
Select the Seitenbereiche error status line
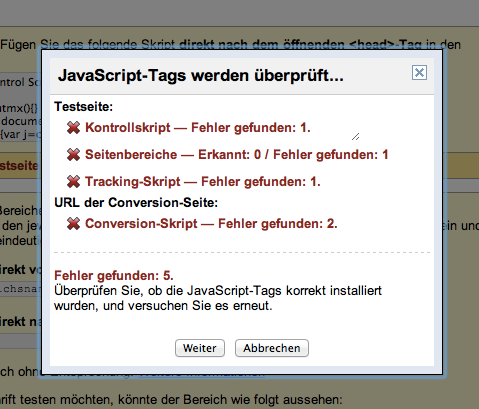pos(237,155)
